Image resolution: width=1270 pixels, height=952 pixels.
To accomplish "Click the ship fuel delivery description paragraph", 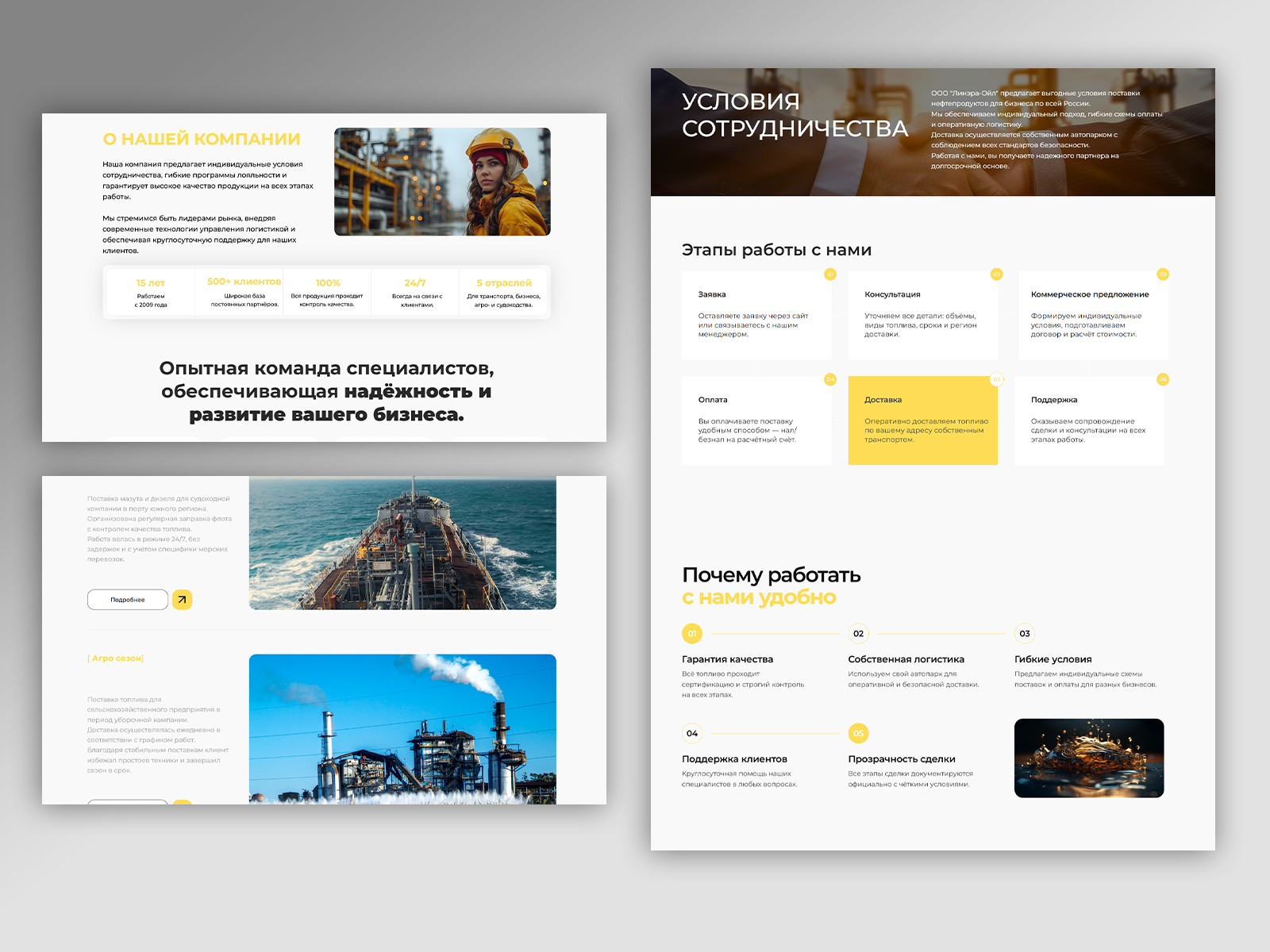I will pos(160,529).
